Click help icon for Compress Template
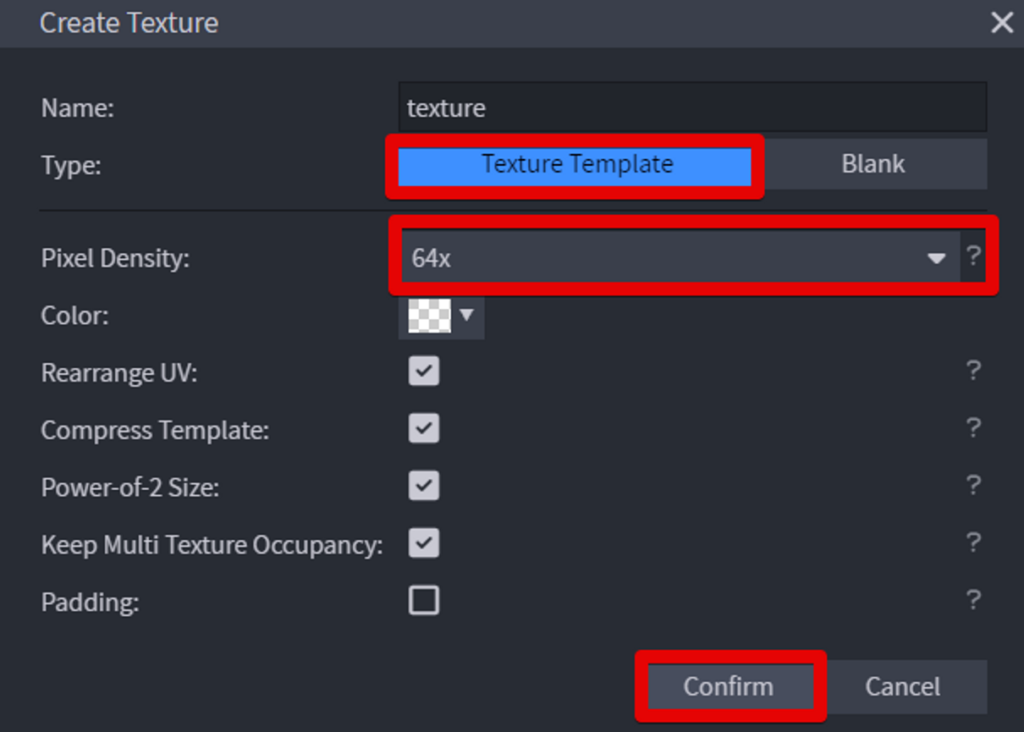The image size is (1024, 732). pyautogui.click(x=973, y=428)
